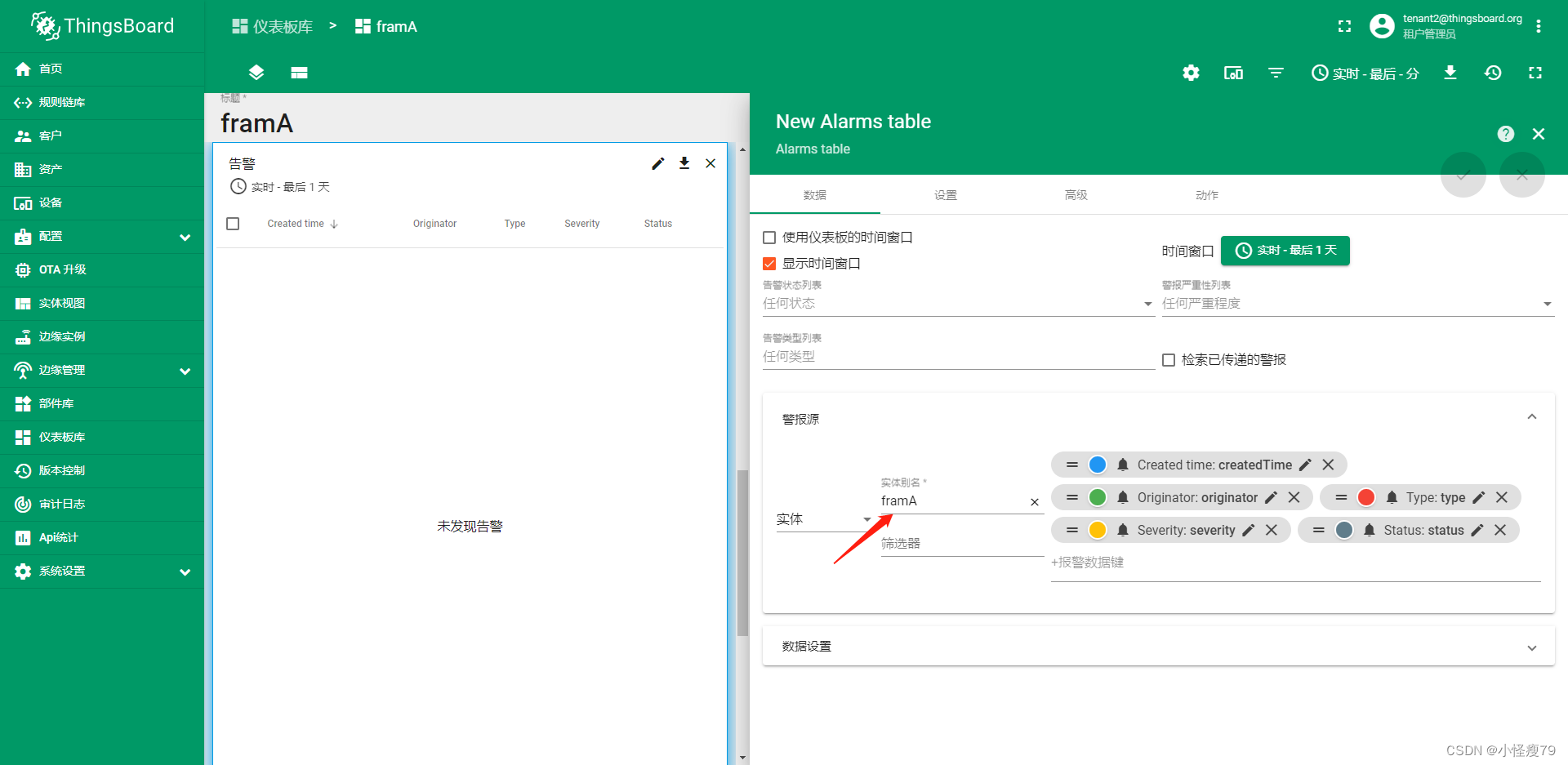Open 告警状态列表 dropdown
Screen dimensions: 1568x765
tap(958, 304)
